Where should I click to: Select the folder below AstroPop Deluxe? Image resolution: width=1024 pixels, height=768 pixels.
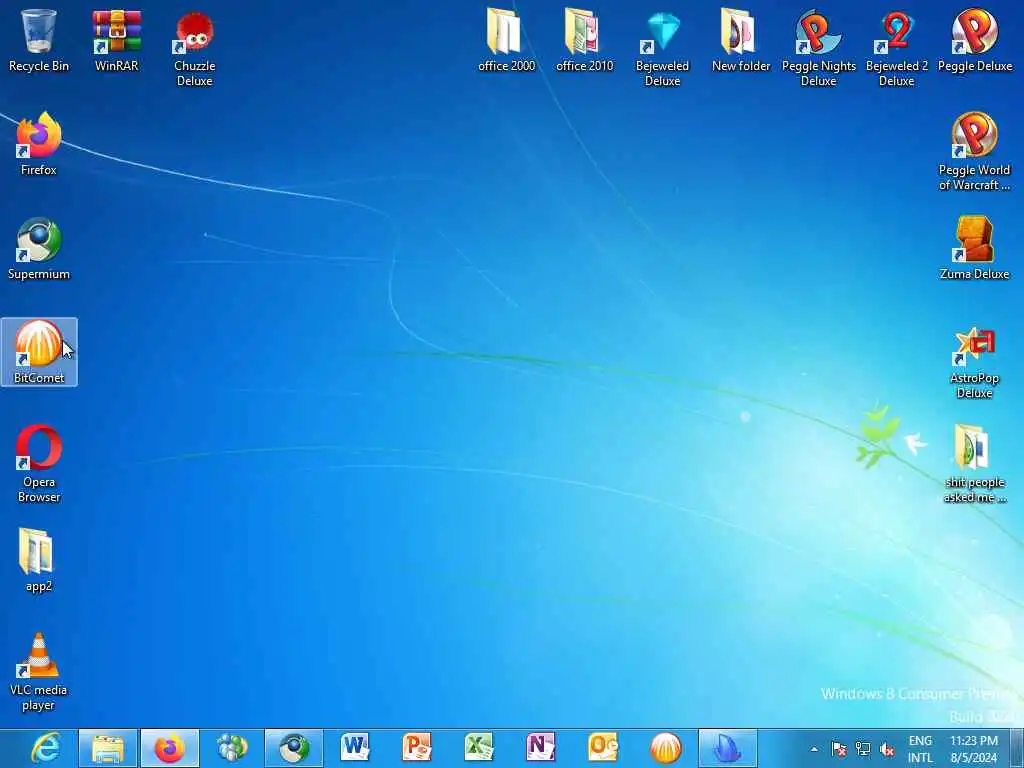974,464
